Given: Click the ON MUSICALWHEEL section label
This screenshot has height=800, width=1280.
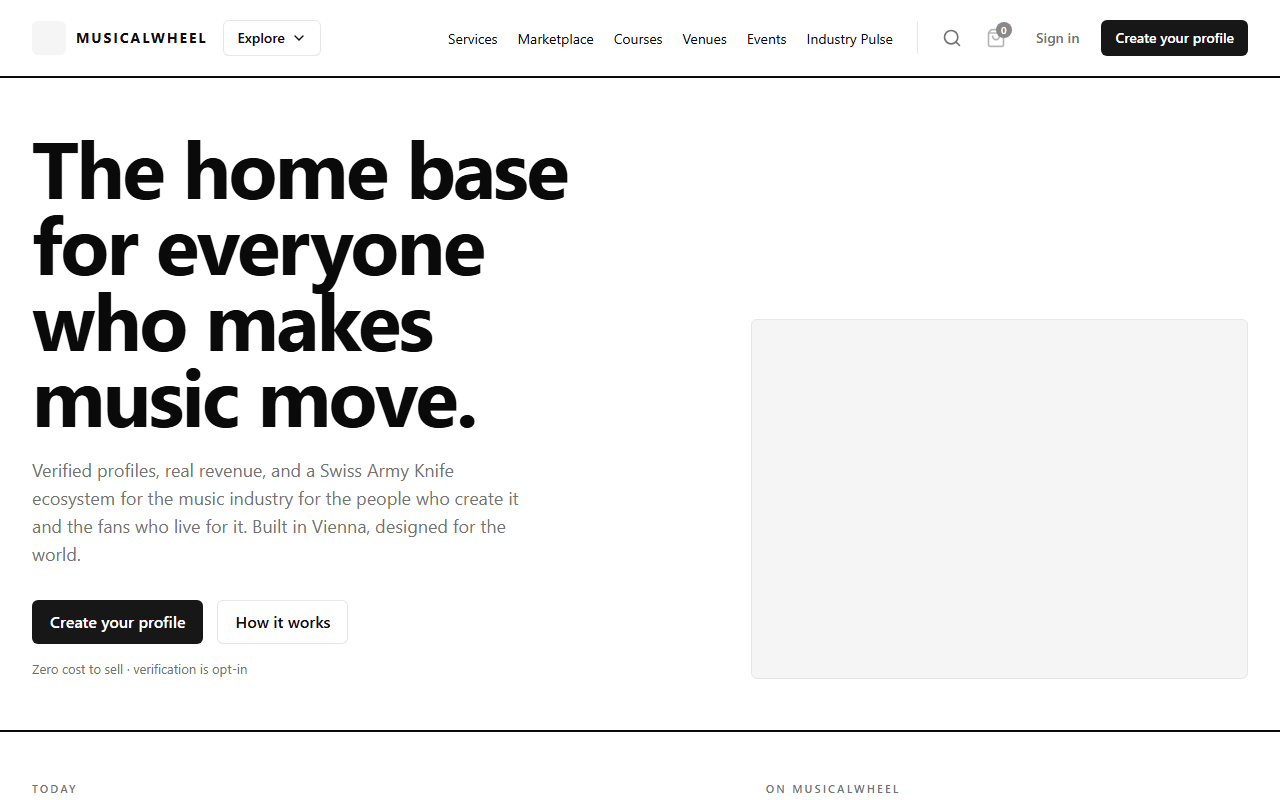Looking at the screenshot, I should [x=833, y=789].
